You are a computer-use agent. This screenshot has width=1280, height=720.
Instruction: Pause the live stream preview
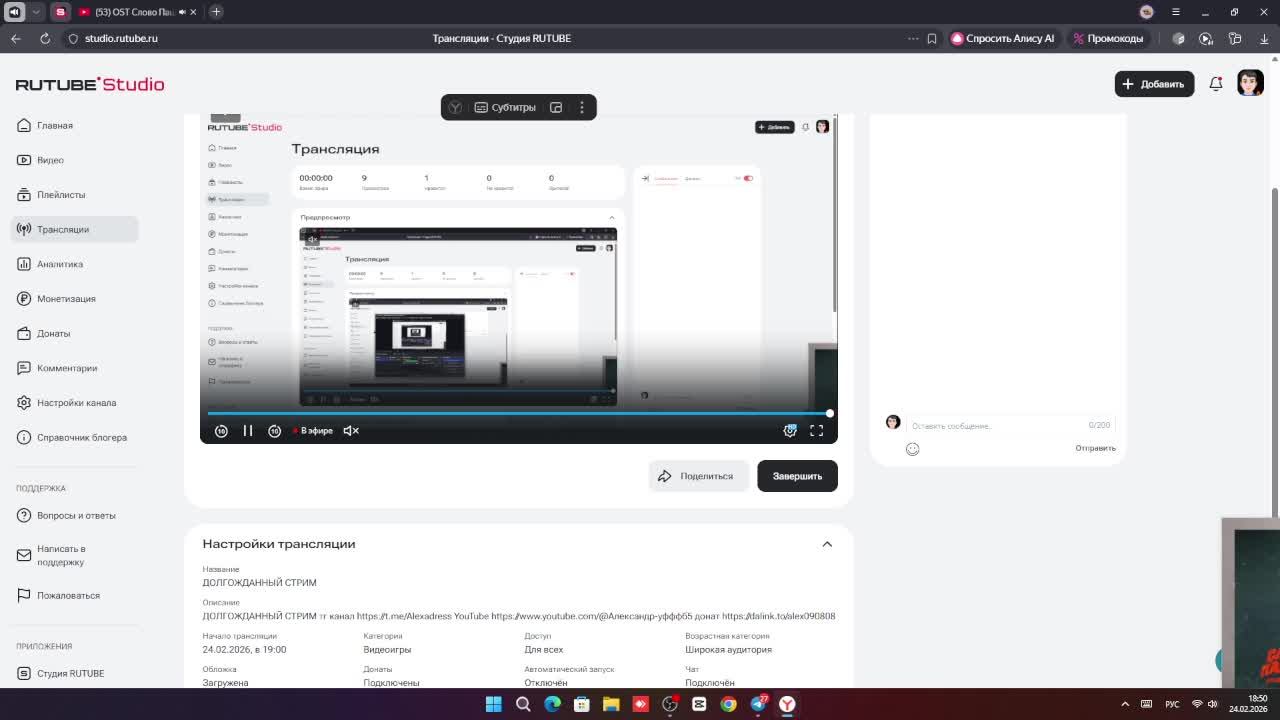[x=248, y=431]
